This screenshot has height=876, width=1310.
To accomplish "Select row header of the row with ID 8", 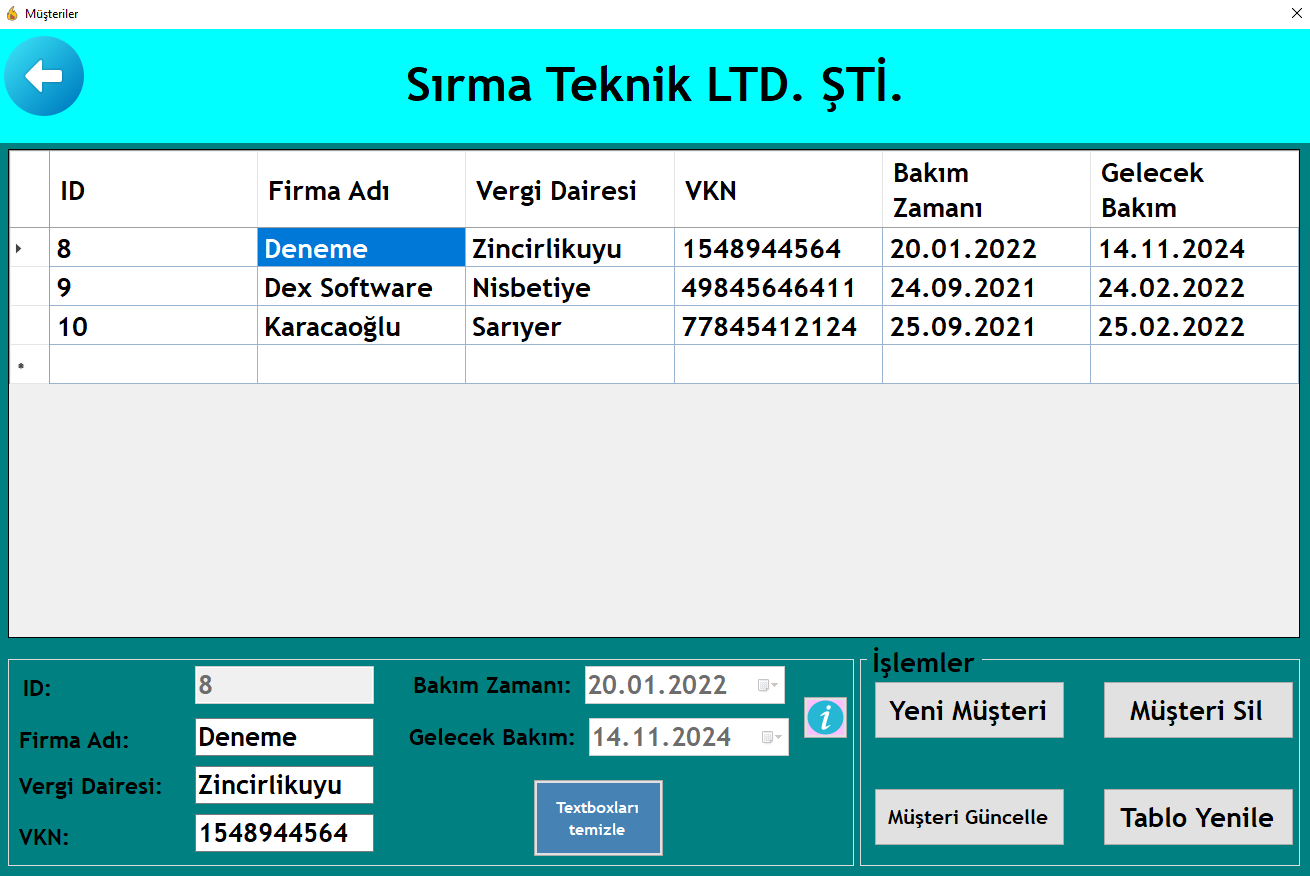I will click(29, 248).
